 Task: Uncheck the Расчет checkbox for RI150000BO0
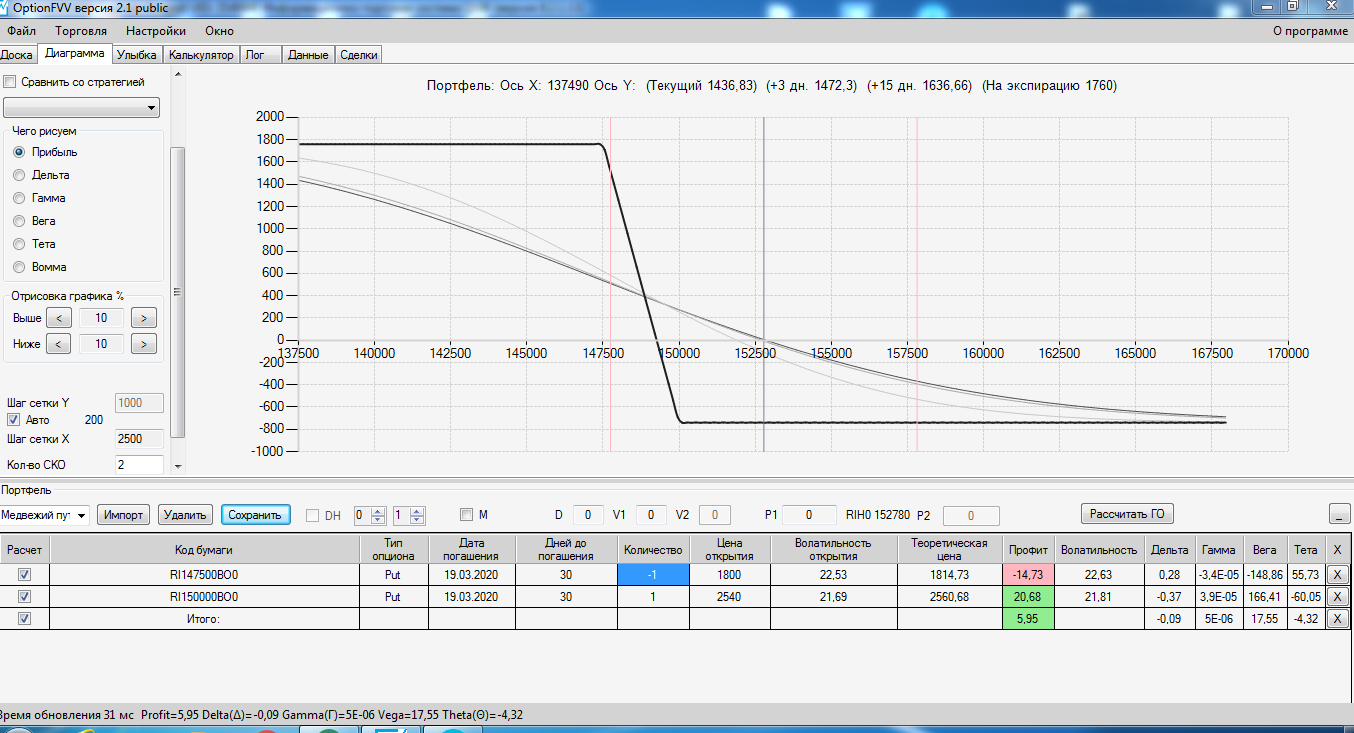pos(25,597)
